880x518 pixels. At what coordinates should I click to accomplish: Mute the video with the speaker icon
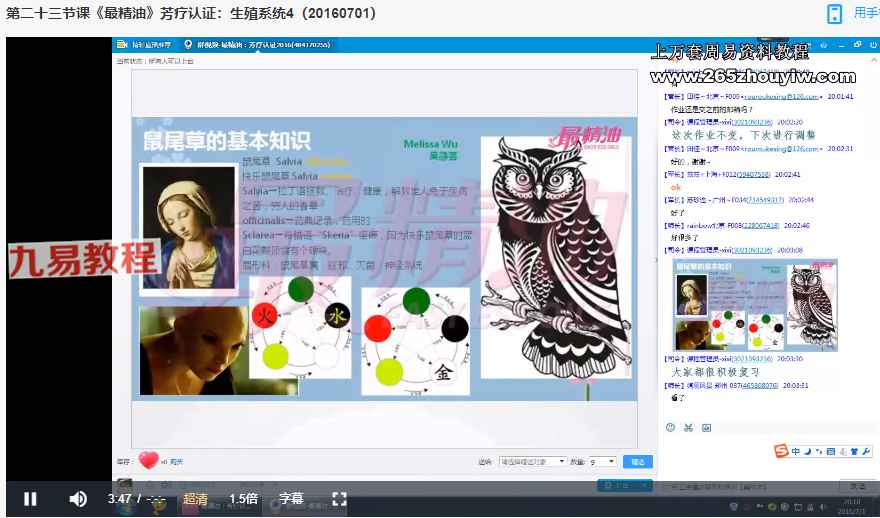pos(78,498)
